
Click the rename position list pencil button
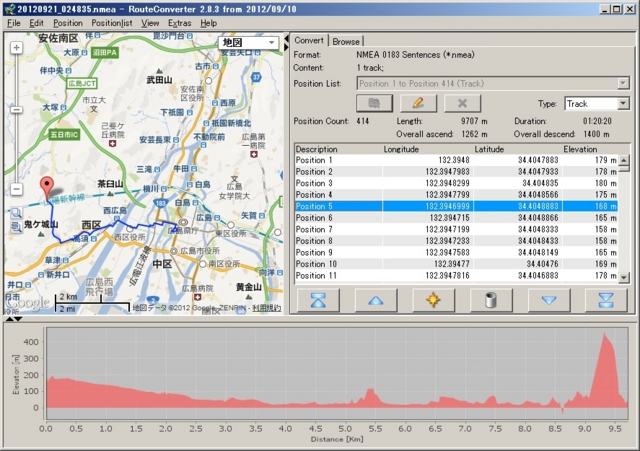click(x=418, y=103)
